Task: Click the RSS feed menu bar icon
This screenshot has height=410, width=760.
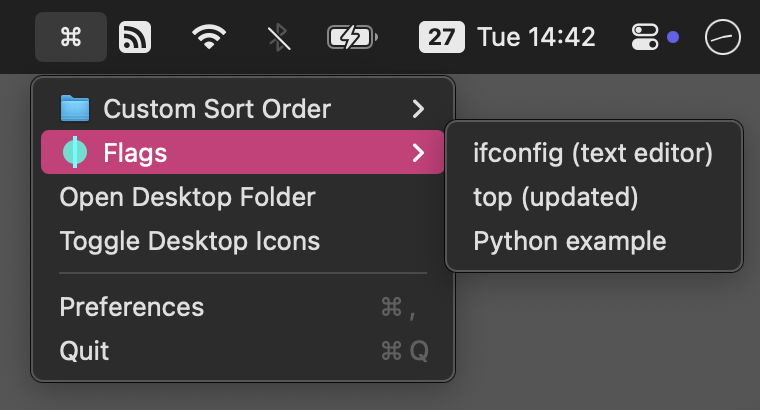Action: coord(135,38)
